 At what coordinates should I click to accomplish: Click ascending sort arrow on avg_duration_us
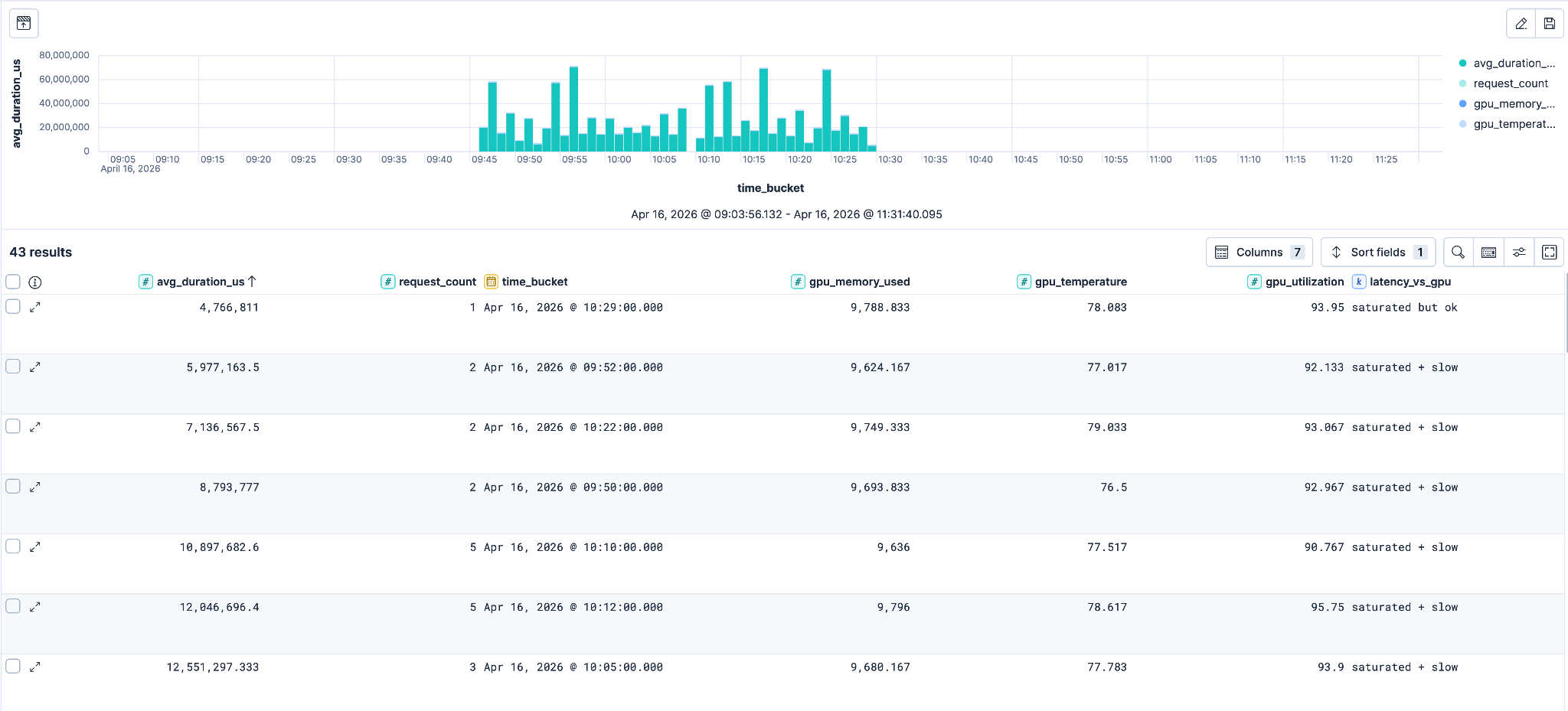252,282
